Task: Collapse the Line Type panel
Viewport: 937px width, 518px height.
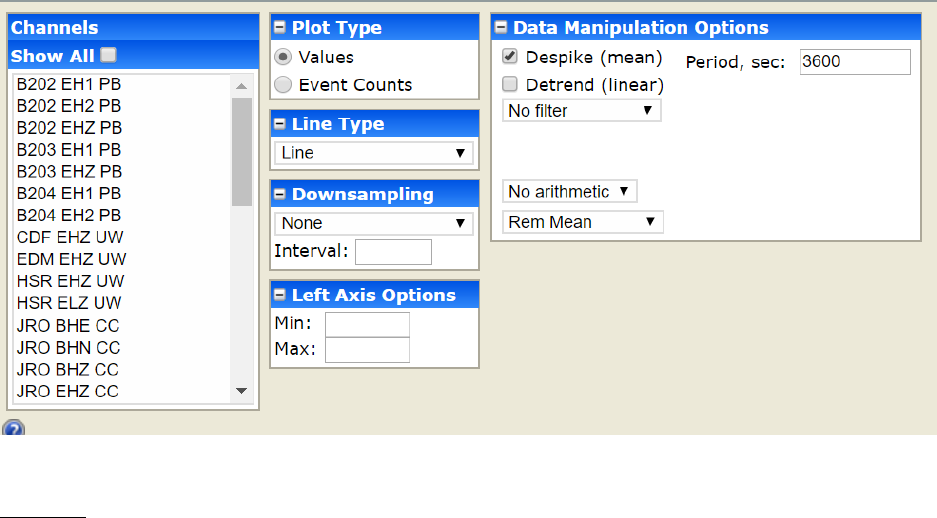Action: (x=281, y=125)
